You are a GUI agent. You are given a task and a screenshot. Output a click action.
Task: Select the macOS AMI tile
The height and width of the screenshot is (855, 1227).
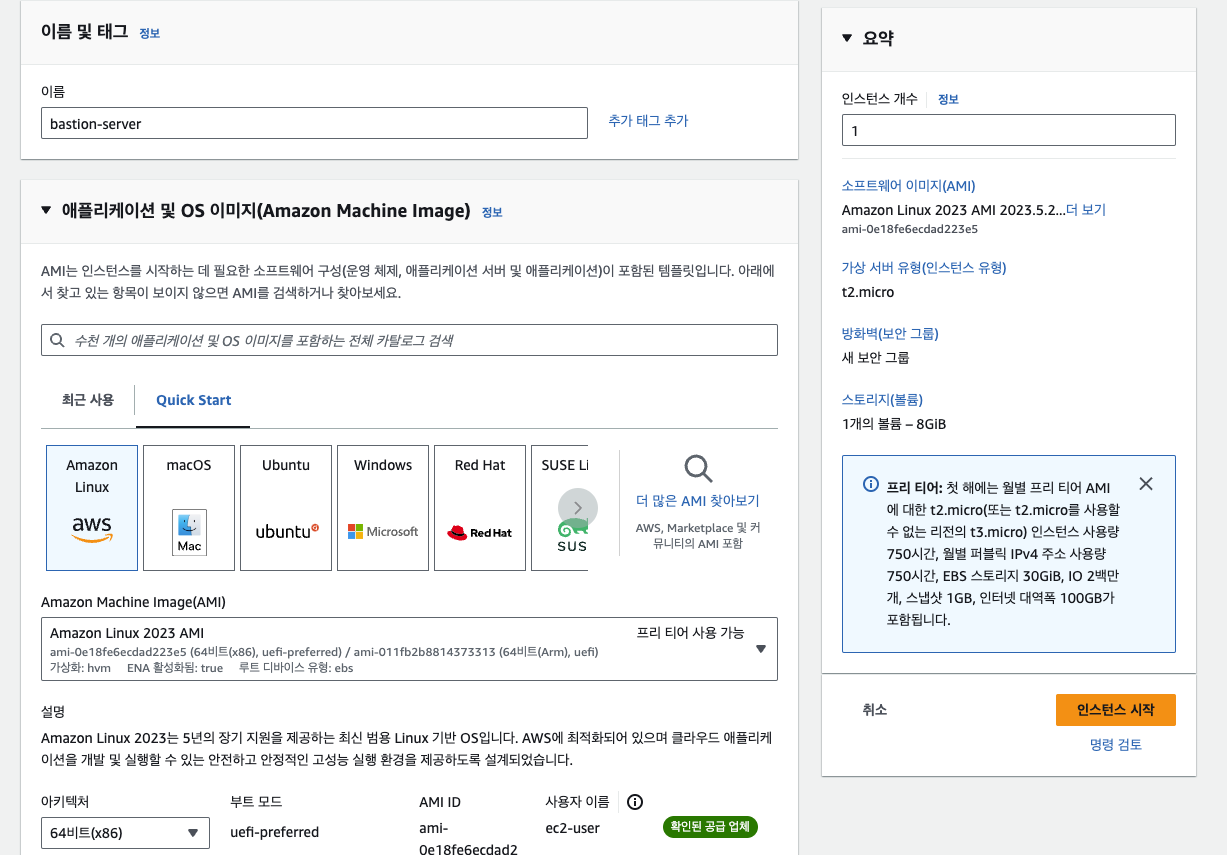[x=189, y=508]
